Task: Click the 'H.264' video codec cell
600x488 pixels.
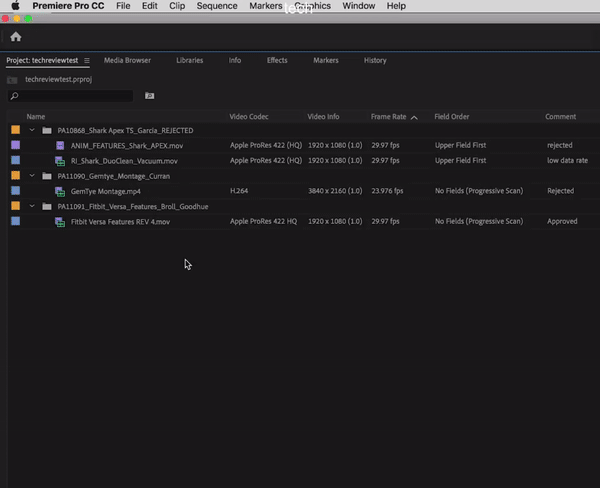Action: point(239,191)
